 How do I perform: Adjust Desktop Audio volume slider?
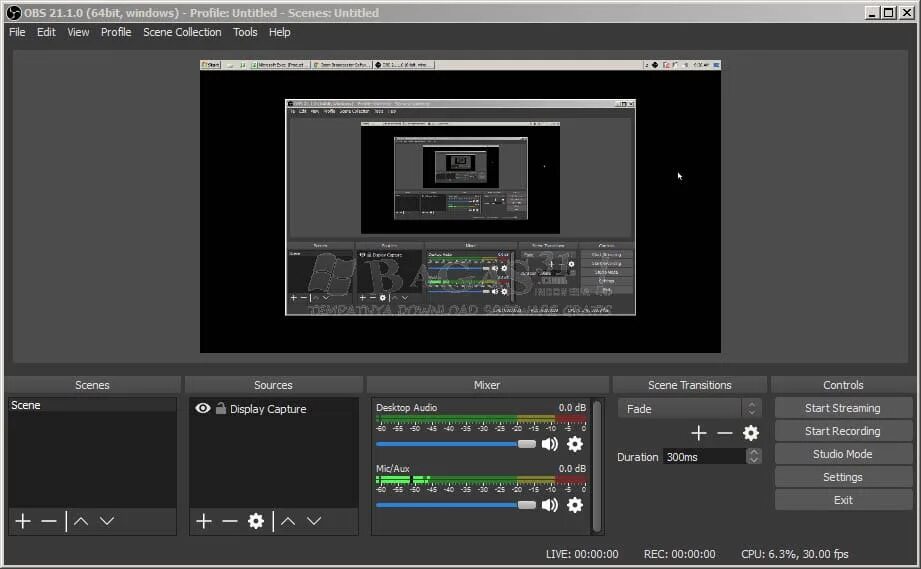tap(456, 444)
